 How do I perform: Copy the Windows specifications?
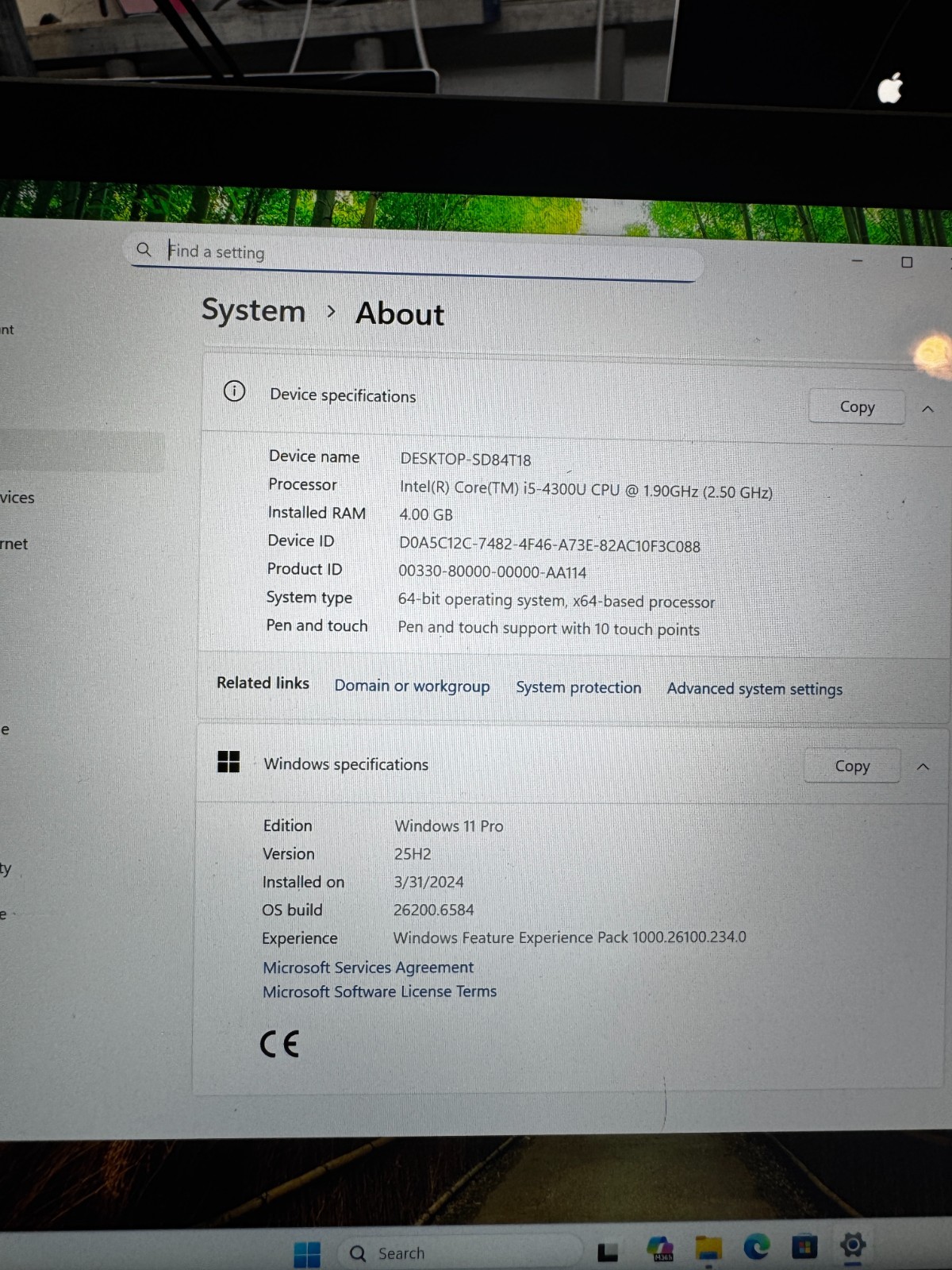point(852,766)
